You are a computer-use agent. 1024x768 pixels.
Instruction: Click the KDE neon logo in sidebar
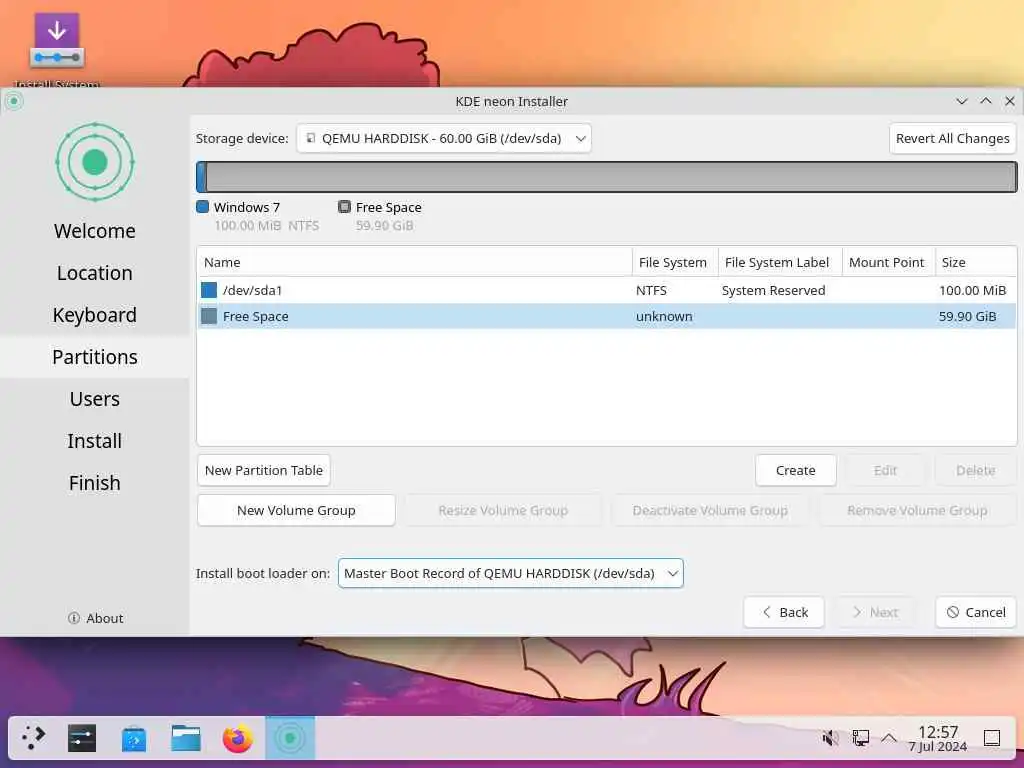pos(95,162)
